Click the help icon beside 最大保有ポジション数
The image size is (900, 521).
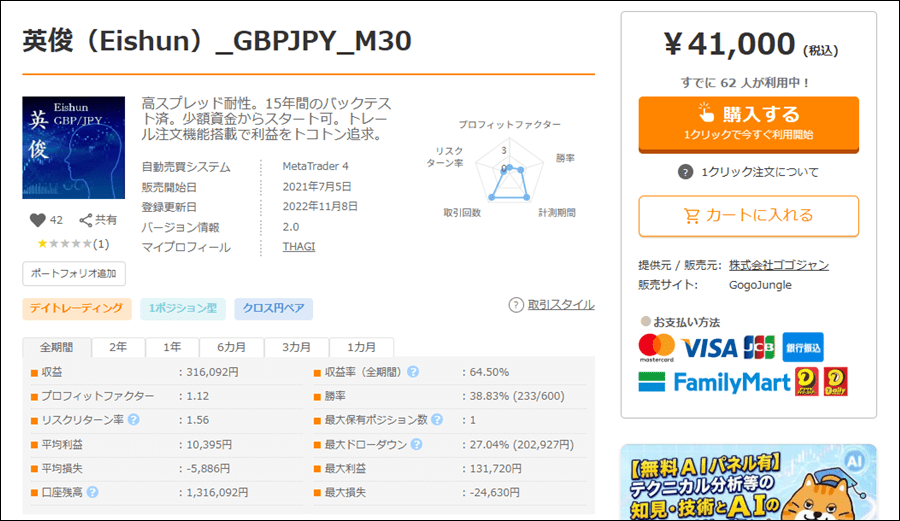437,420
